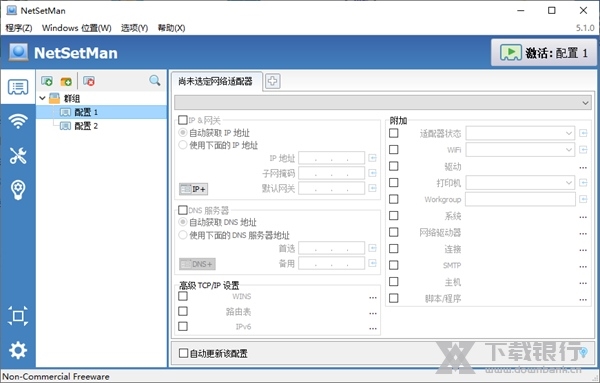
Task: Tick the 适配器状态 checkbox
Action: pos(393,133)
